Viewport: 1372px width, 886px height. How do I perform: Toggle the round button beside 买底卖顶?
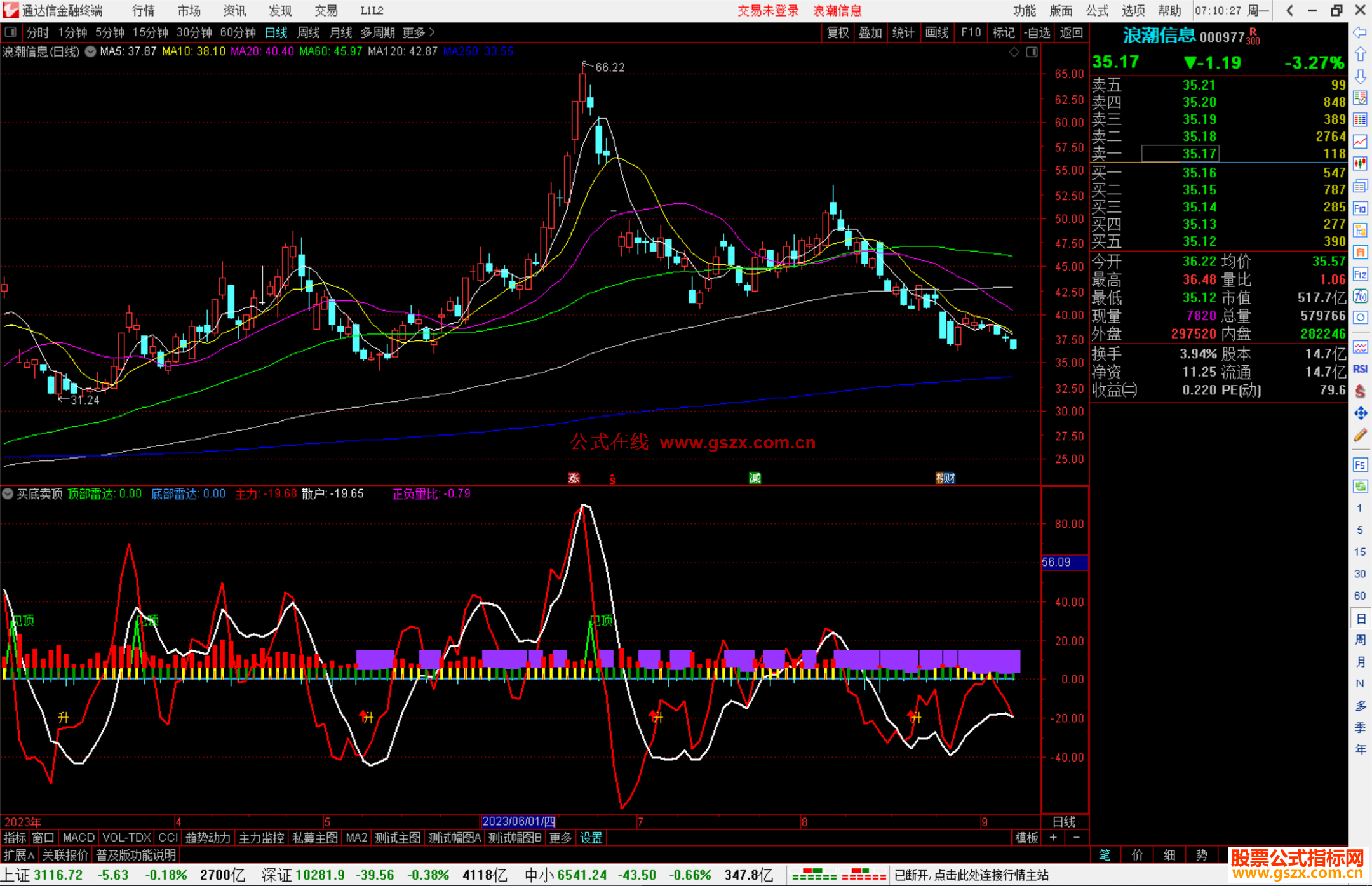coord(8,493)
